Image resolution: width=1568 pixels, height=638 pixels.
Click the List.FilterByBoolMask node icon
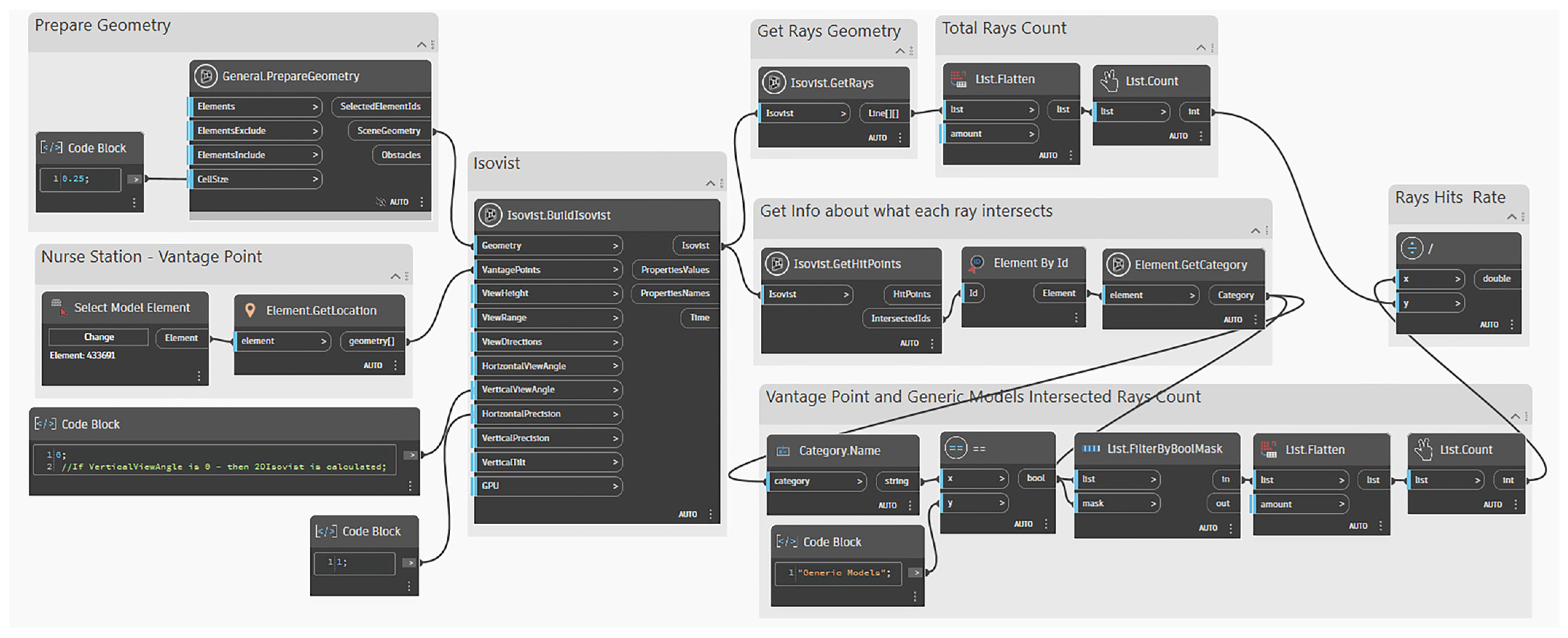[1091, 449]
